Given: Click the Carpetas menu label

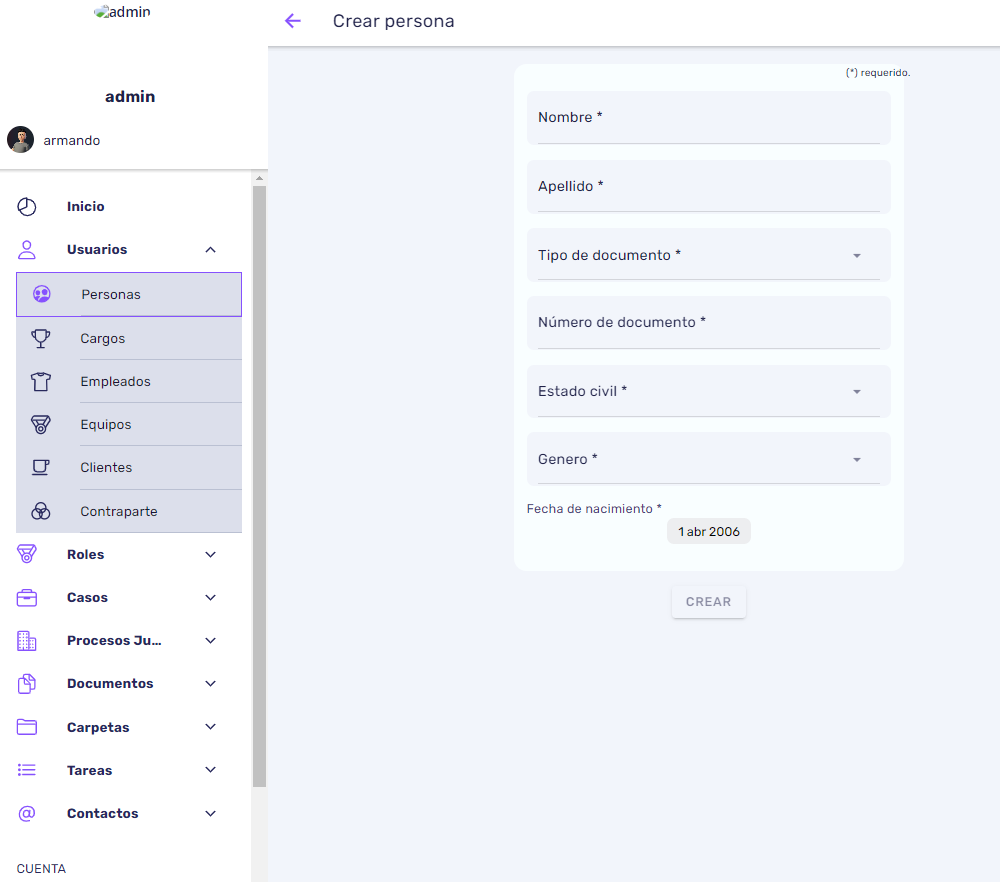Looking at the screenshot, I should click(98, 727).
